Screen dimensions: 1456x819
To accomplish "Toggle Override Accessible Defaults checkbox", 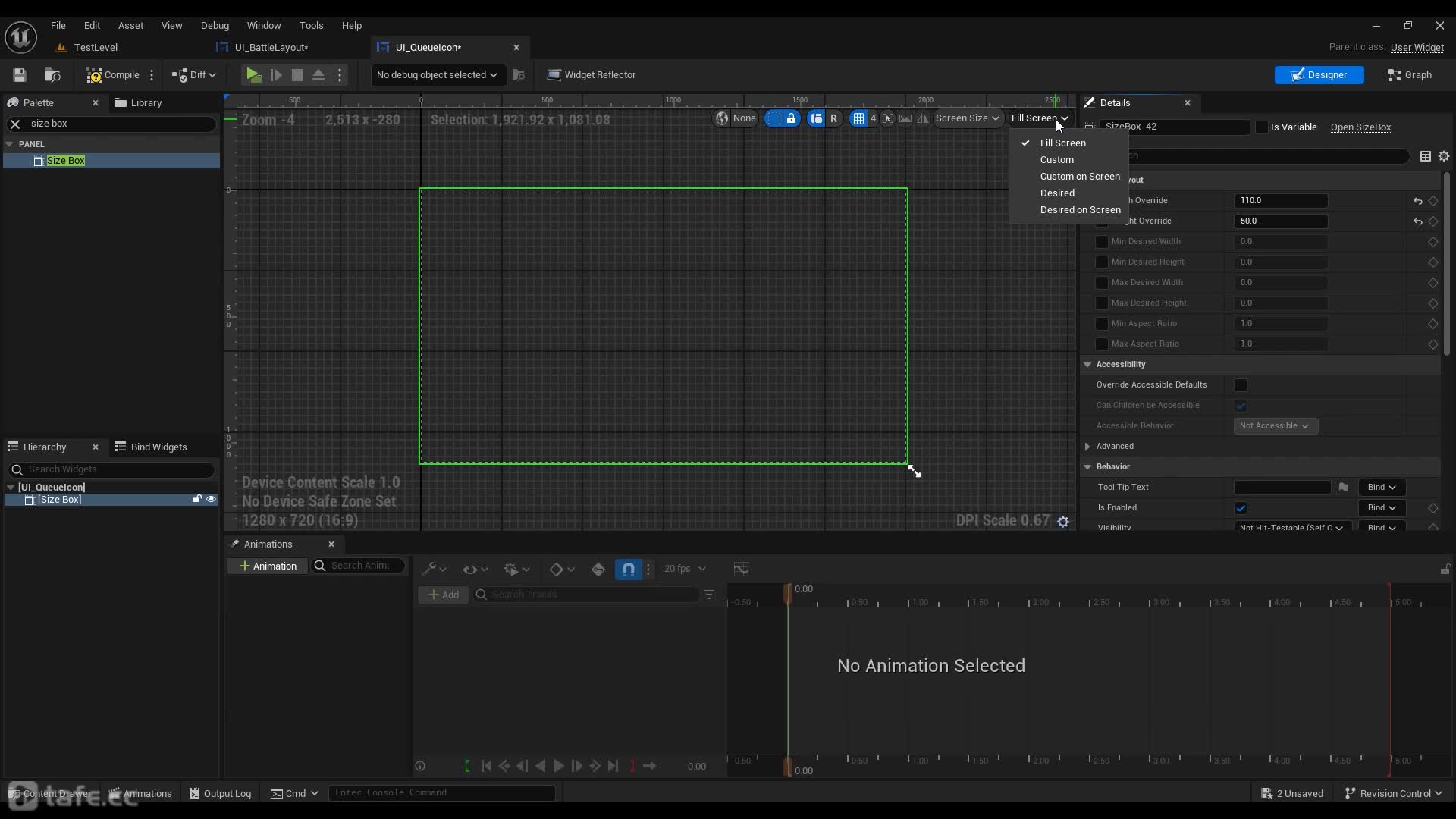I will (x=1241, y=385).
